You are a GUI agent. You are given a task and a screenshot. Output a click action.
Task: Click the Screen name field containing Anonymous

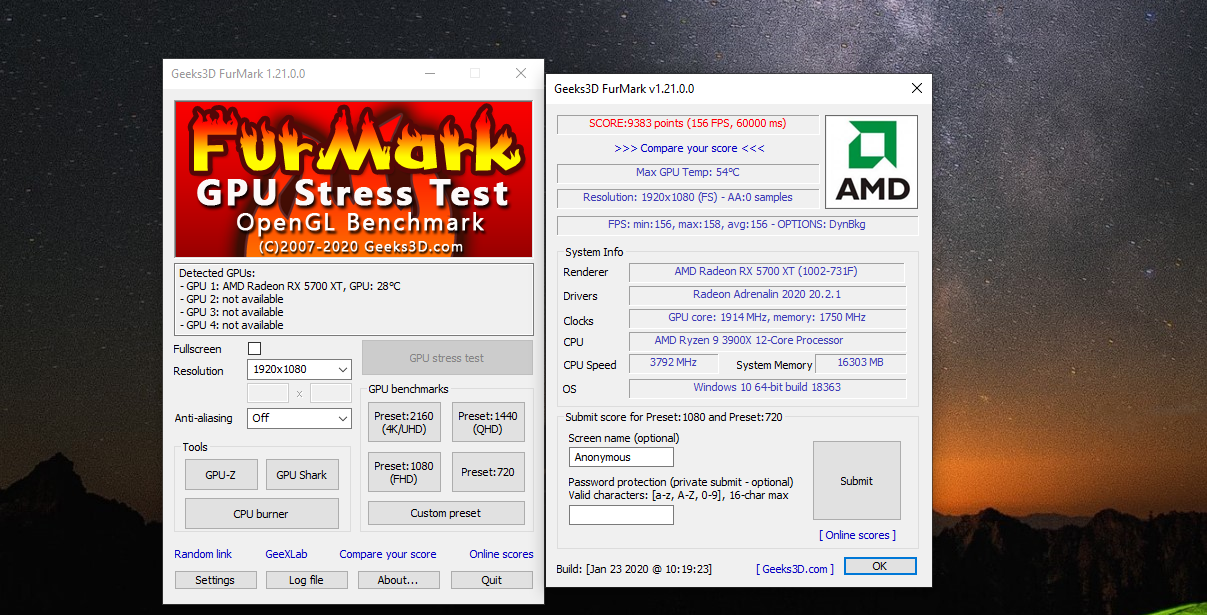pyautogui.click(x=621, y=457)
